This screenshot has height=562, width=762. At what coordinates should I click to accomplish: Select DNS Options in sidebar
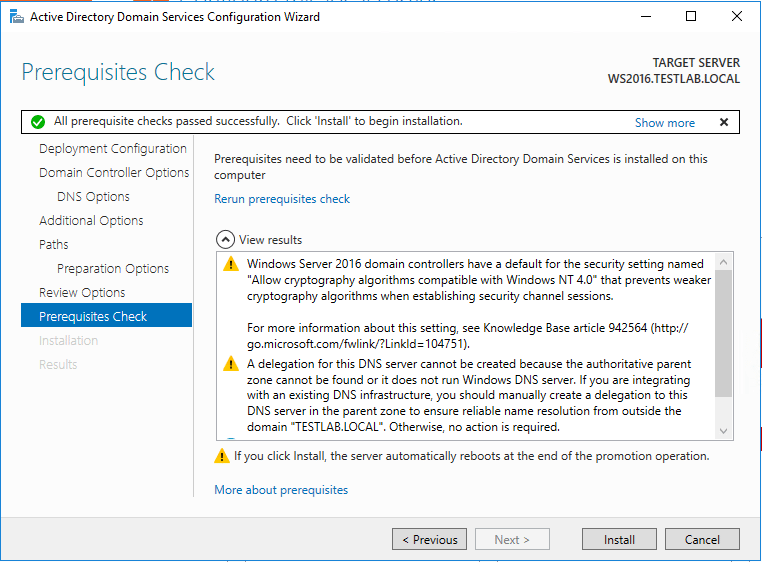pyautogui.click(x=93, y=197)
